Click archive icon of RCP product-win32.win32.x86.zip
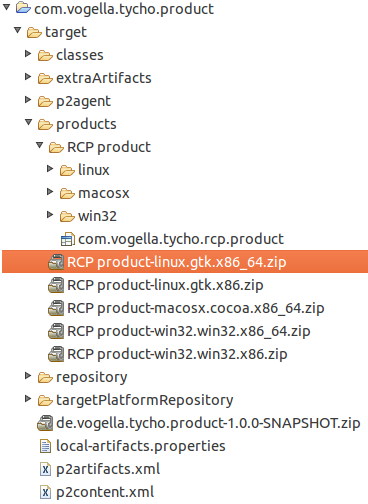368x504 pixels. (56, 354)
